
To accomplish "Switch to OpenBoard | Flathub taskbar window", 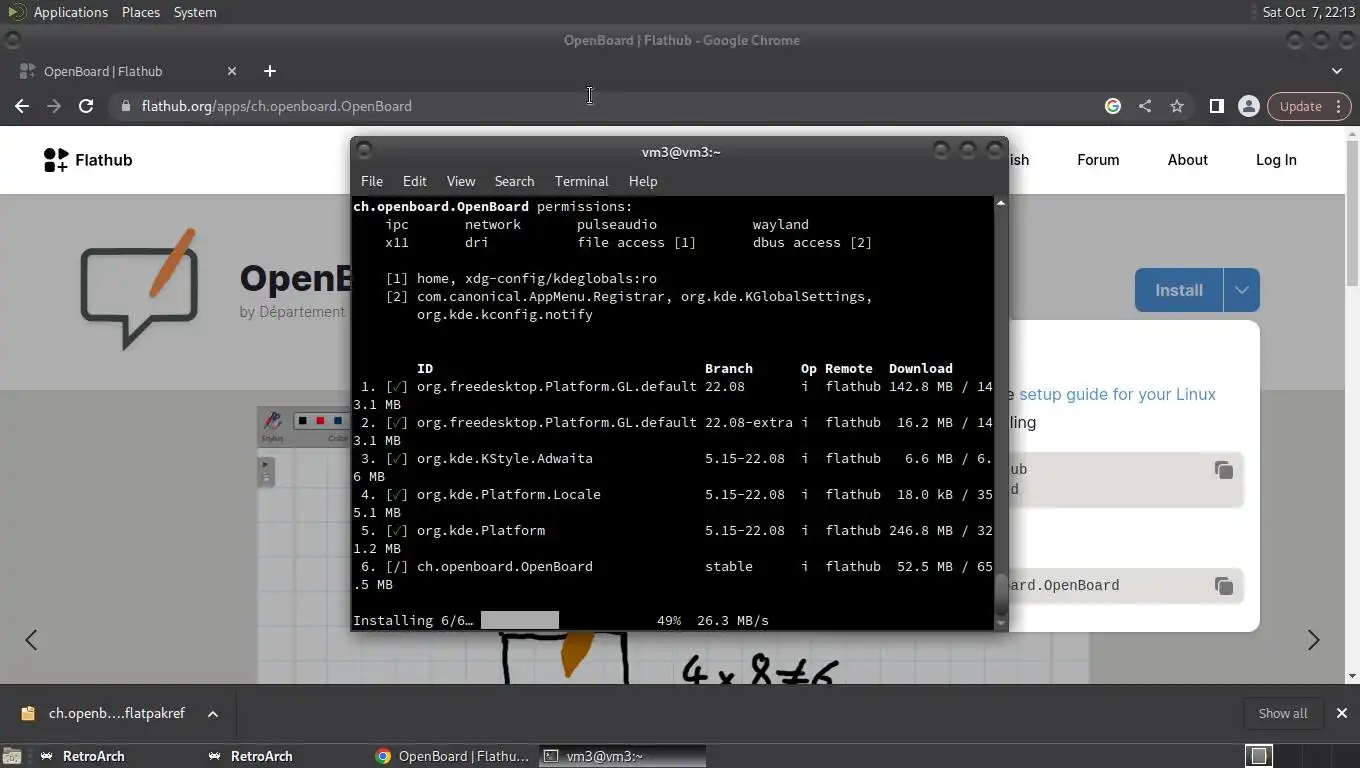I will click(453, 757).
